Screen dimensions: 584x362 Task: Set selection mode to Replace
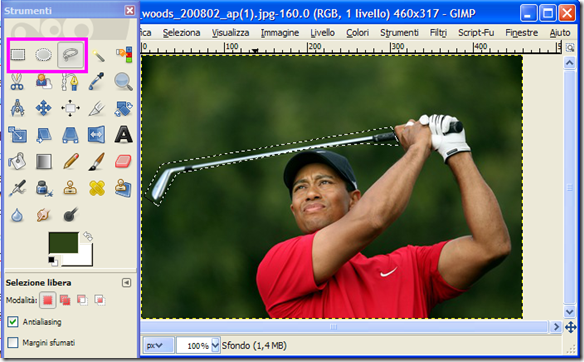(48, 300)
